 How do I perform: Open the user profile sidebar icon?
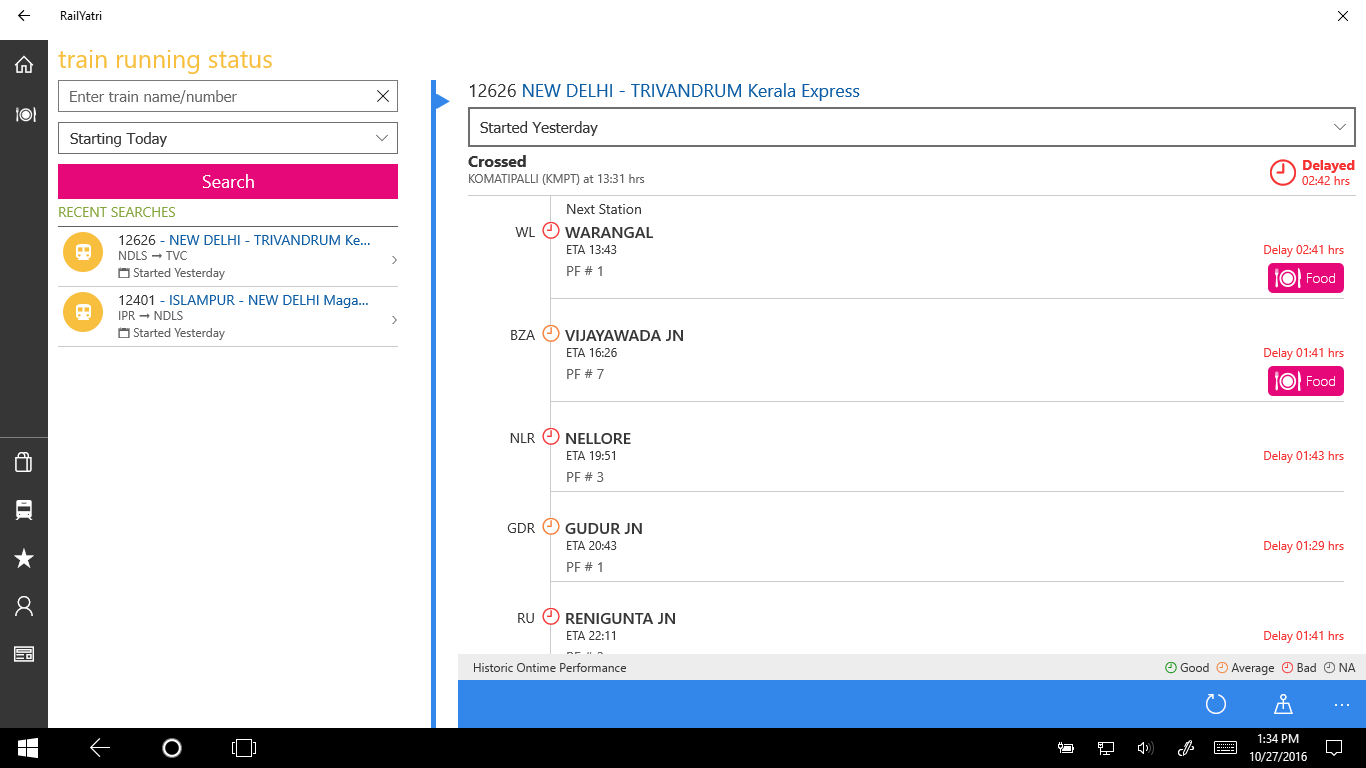(24, 606)
